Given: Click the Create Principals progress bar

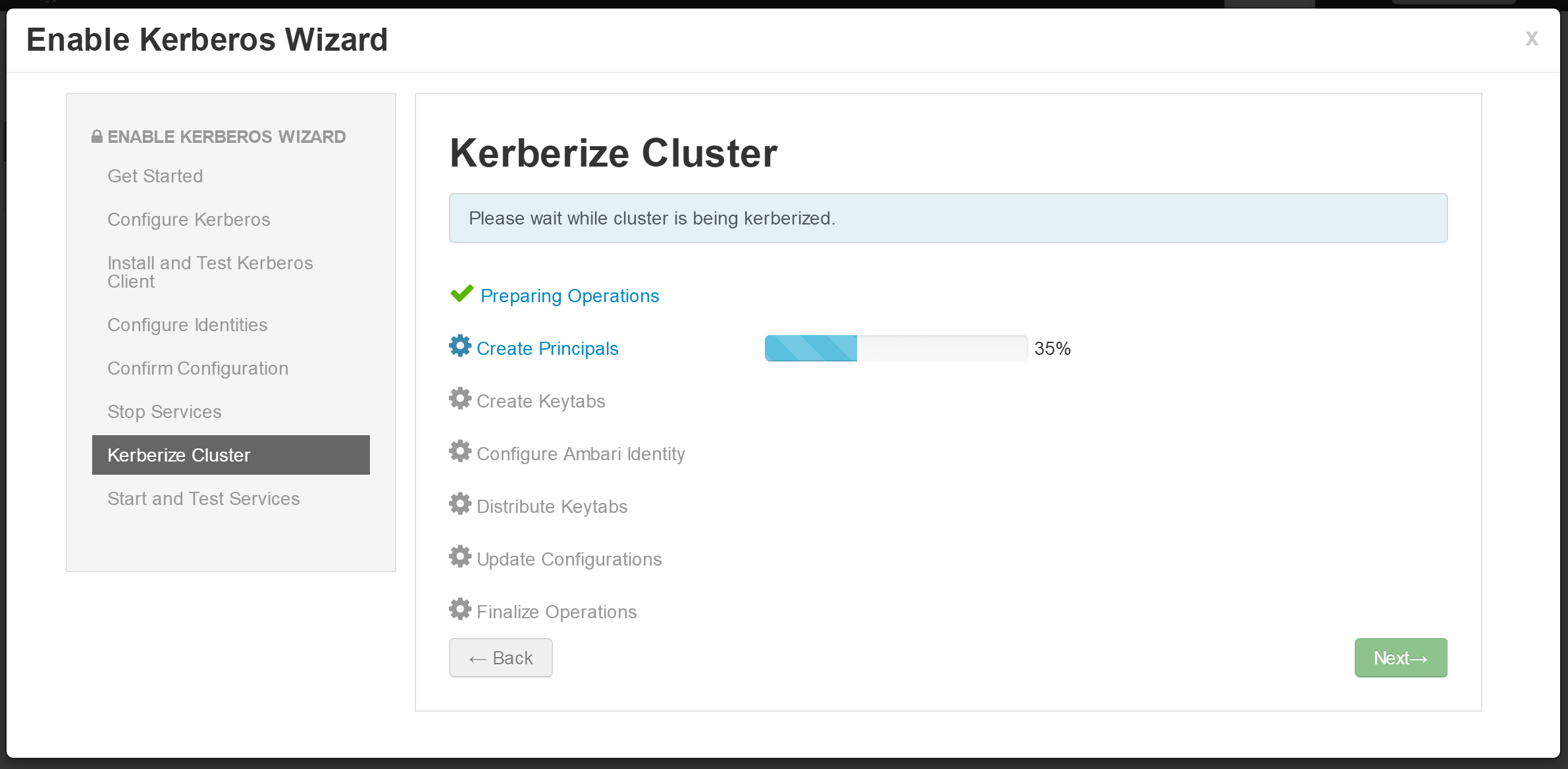Looking at the screenshot, I should point(896,348).
